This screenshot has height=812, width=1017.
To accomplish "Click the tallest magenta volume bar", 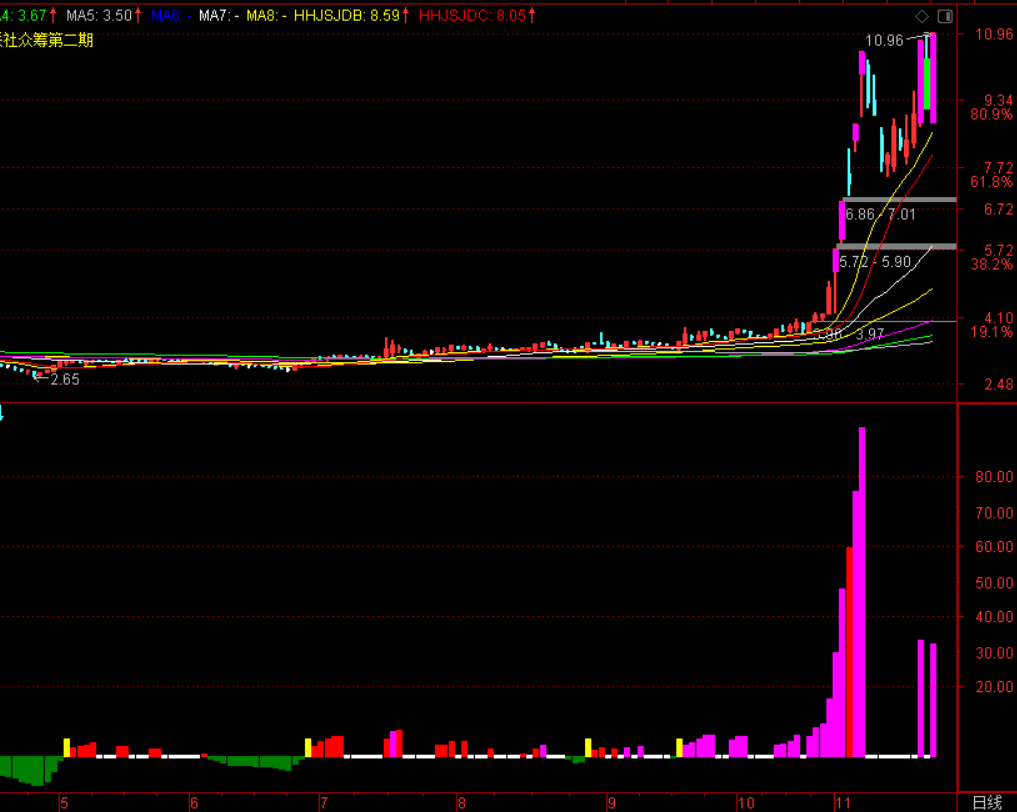I will pos(861,592).
